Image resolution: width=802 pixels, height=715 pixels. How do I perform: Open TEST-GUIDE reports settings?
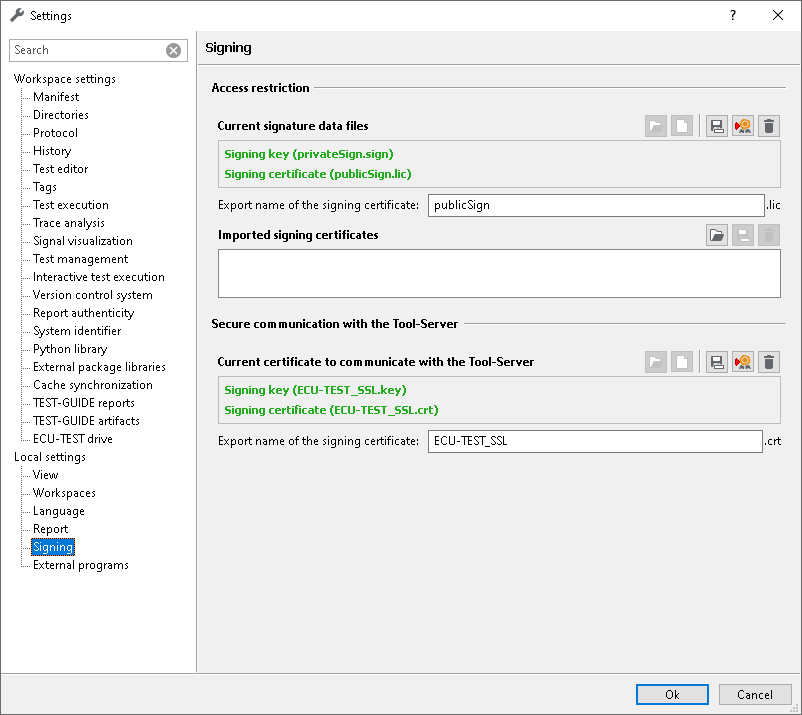pos(84,403)
